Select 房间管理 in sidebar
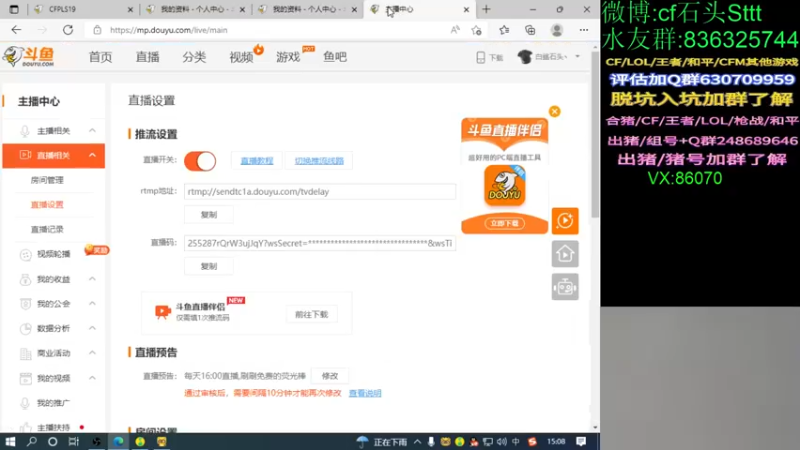 tap(47, 180)
